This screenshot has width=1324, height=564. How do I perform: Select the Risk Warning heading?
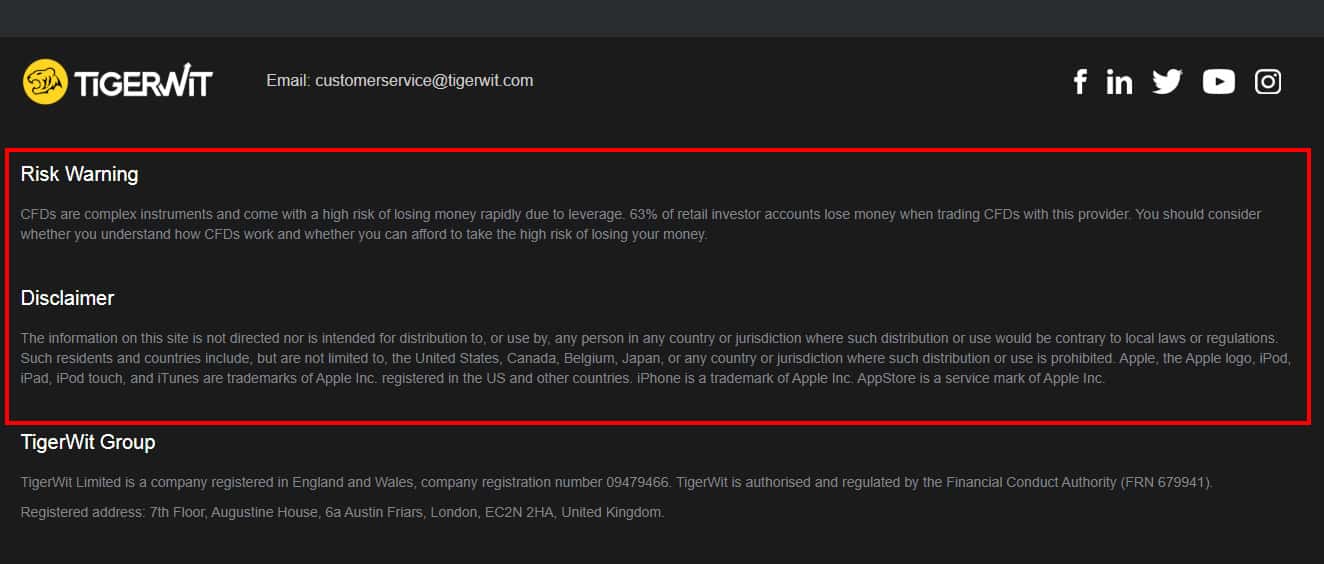click(79, 174)
